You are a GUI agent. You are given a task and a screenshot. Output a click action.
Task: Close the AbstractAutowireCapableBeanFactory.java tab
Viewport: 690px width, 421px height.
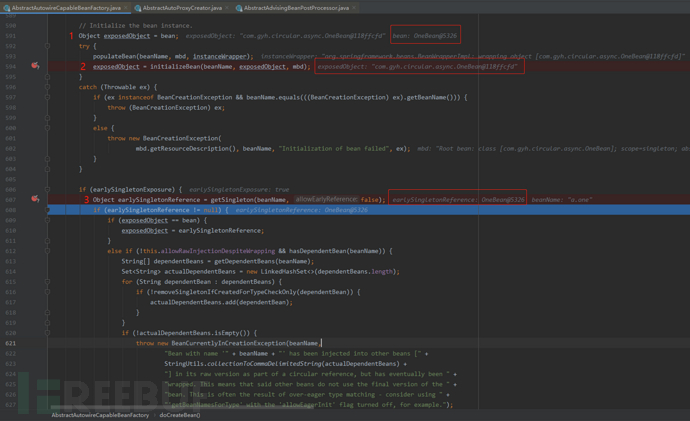(x=126, y=7)
